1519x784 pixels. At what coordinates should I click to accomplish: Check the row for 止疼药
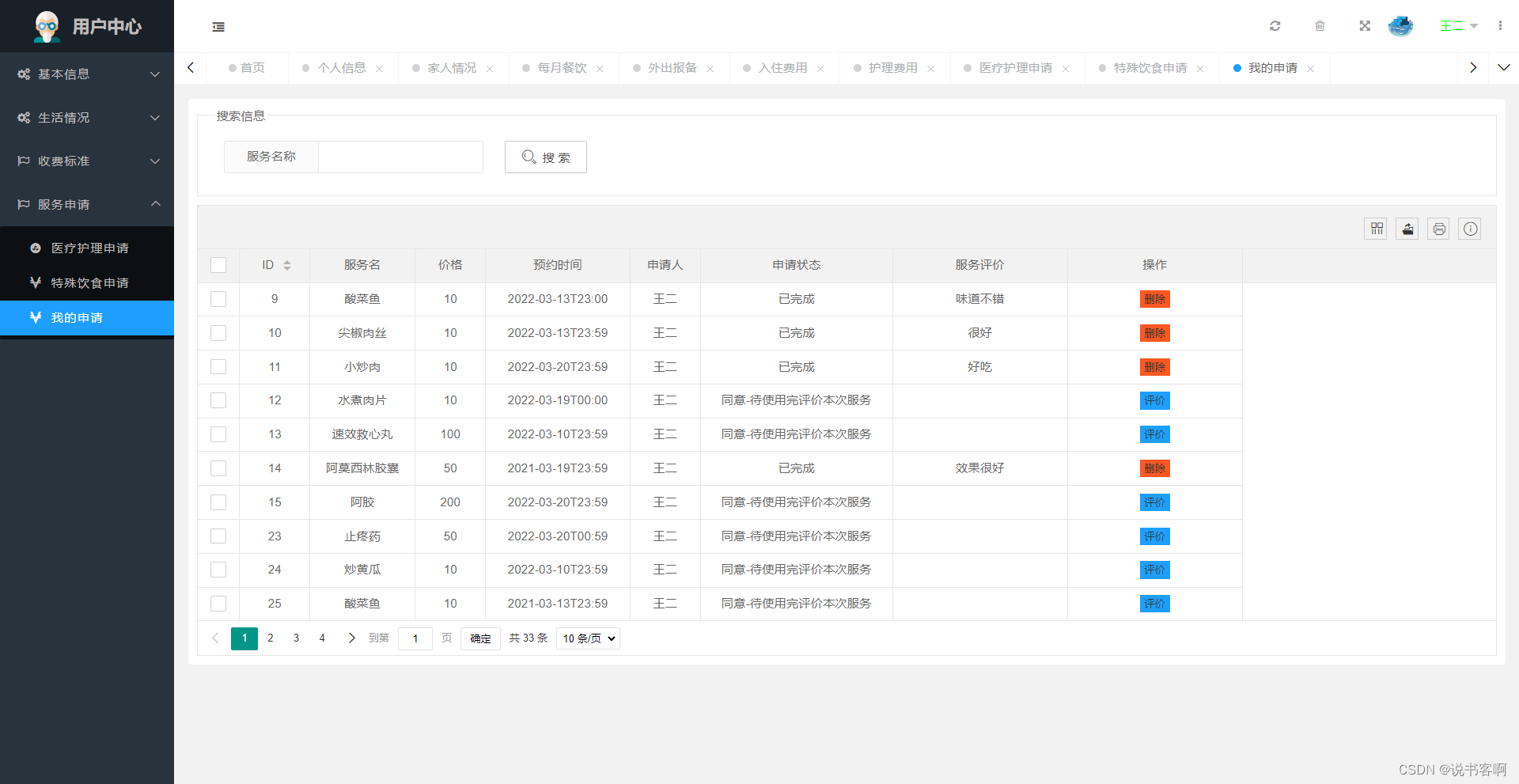click(218, 536)
